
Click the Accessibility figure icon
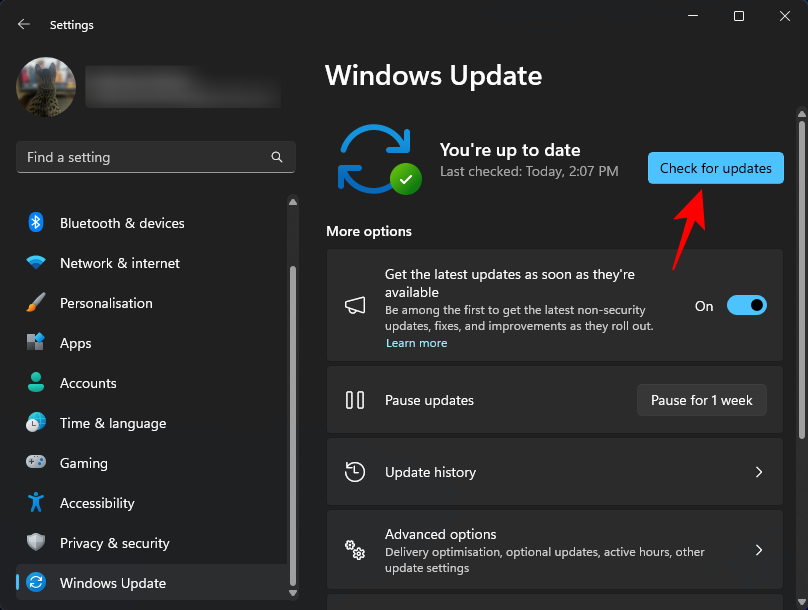36,502
